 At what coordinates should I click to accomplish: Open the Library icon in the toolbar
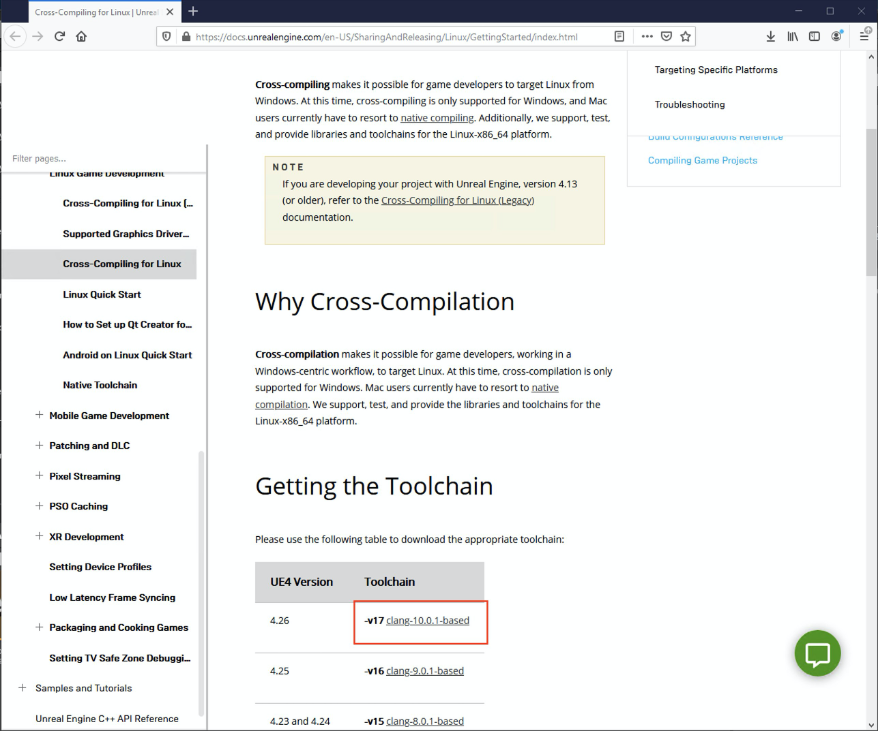(x=792, y=34)
